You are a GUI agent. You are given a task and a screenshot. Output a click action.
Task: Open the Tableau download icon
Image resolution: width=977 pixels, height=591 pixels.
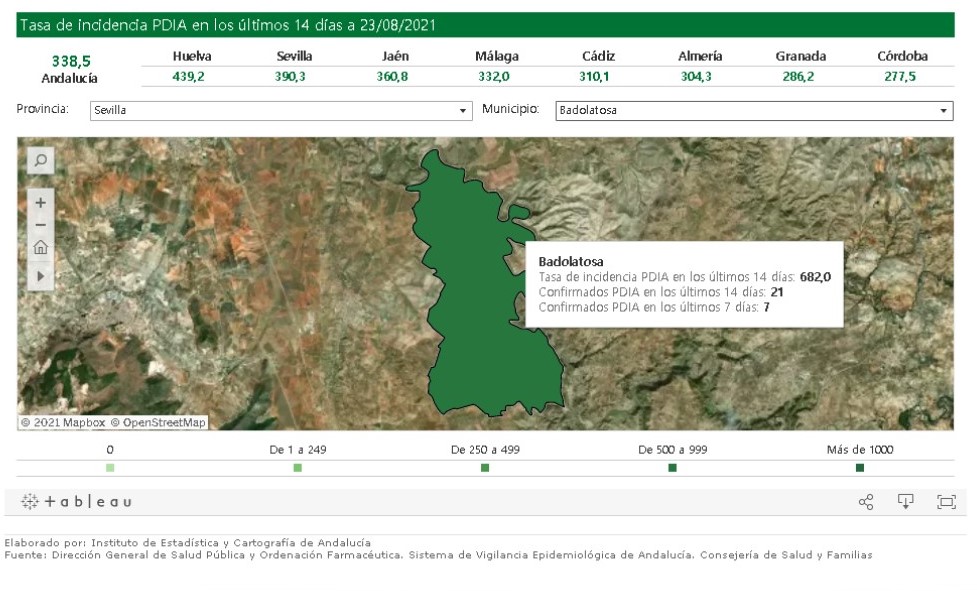point(906,501)
